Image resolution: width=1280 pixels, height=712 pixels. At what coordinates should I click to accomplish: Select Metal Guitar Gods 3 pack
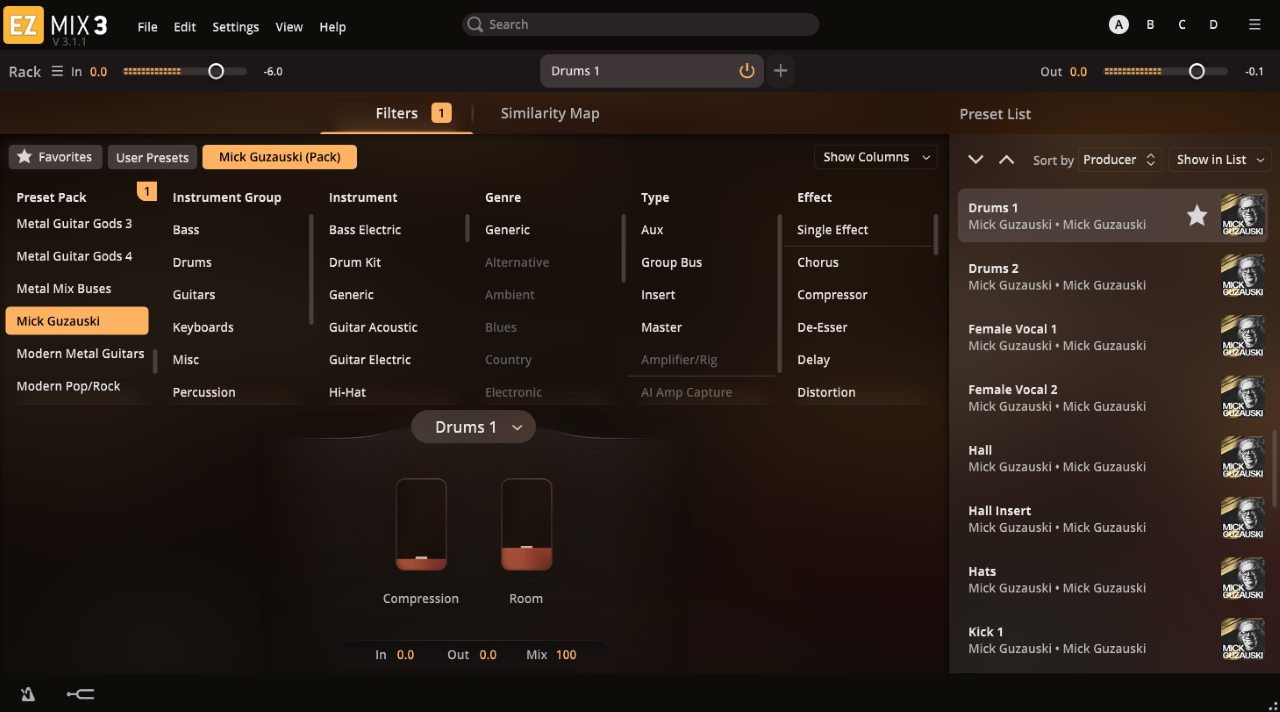[74, 223]
